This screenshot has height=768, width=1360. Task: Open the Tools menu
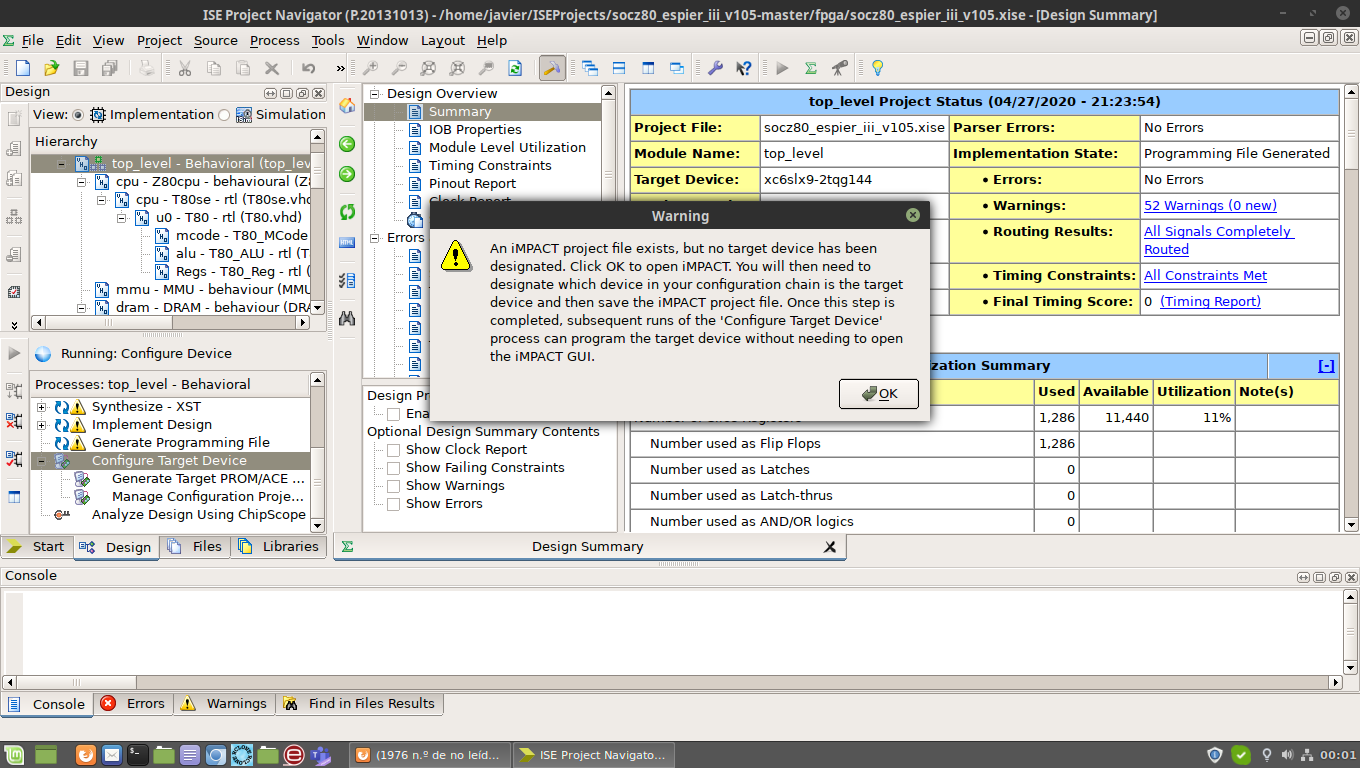coord(328,40)
